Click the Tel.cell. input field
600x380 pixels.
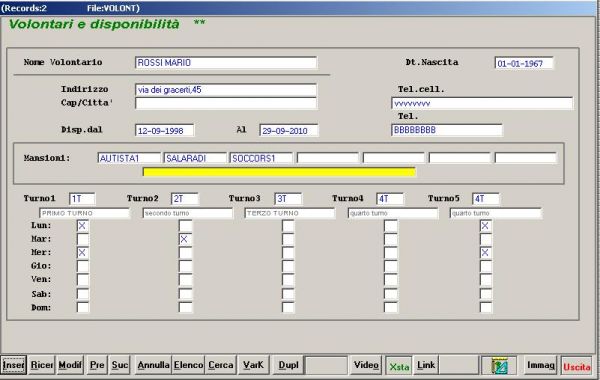click(x=482, y=103)
